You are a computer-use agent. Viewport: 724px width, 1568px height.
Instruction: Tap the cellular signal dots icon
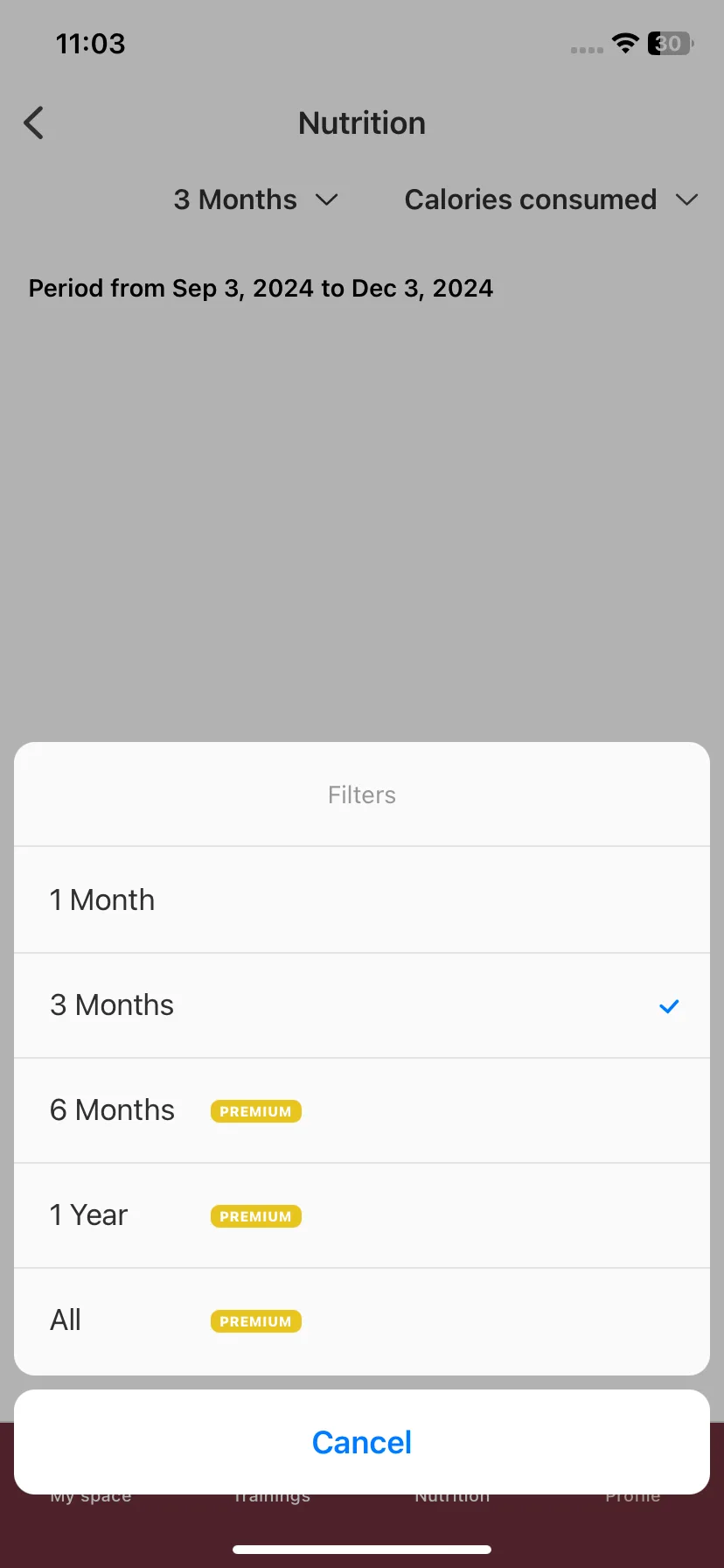coord(587,50)
